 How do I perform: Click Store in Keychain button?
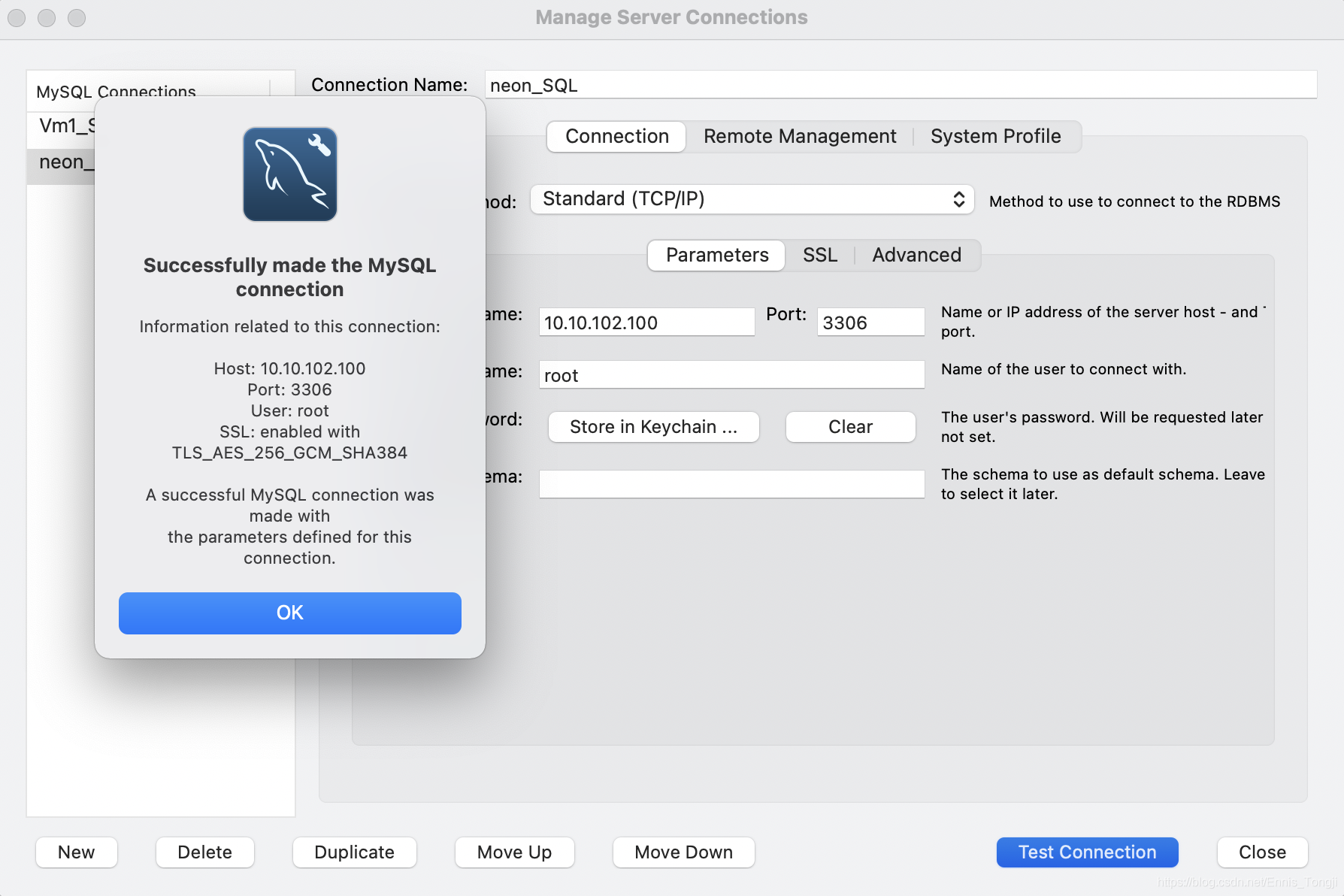tap(653, 427)
